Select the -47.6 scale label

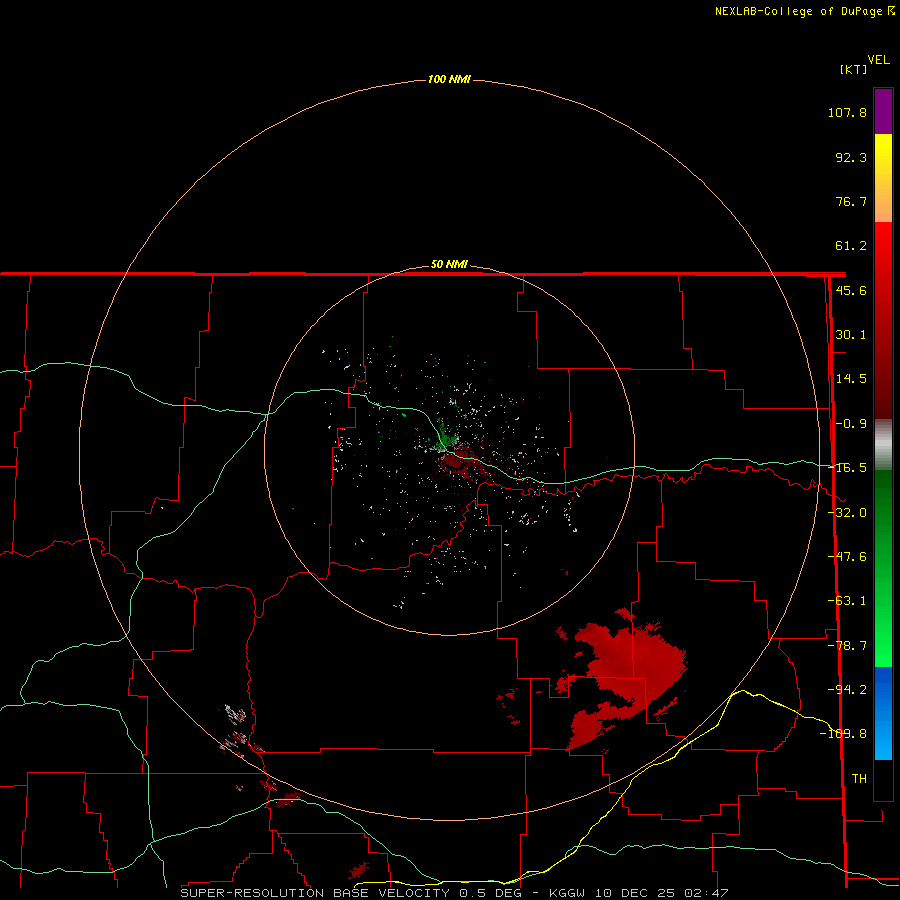(848, 557)
